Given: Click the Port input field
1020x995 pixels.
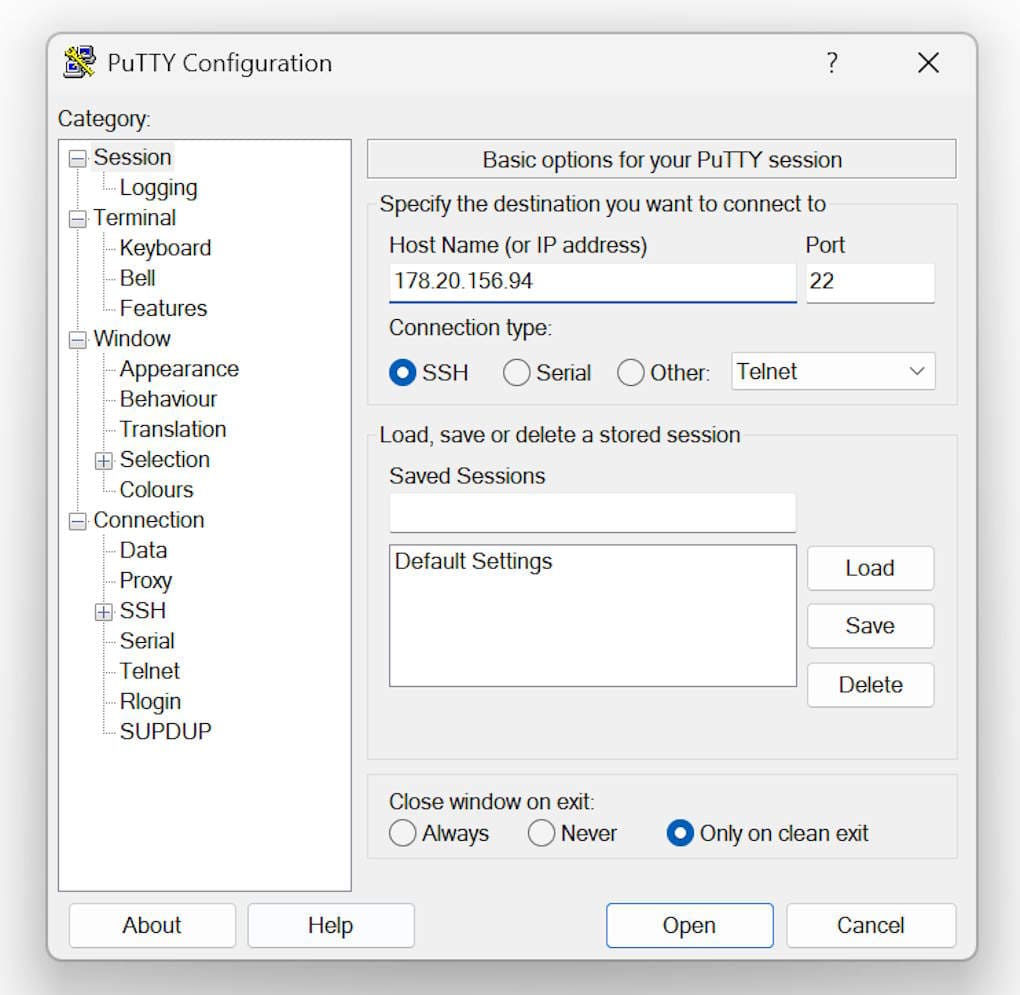Looking at the screenshot, I should 870,282.
